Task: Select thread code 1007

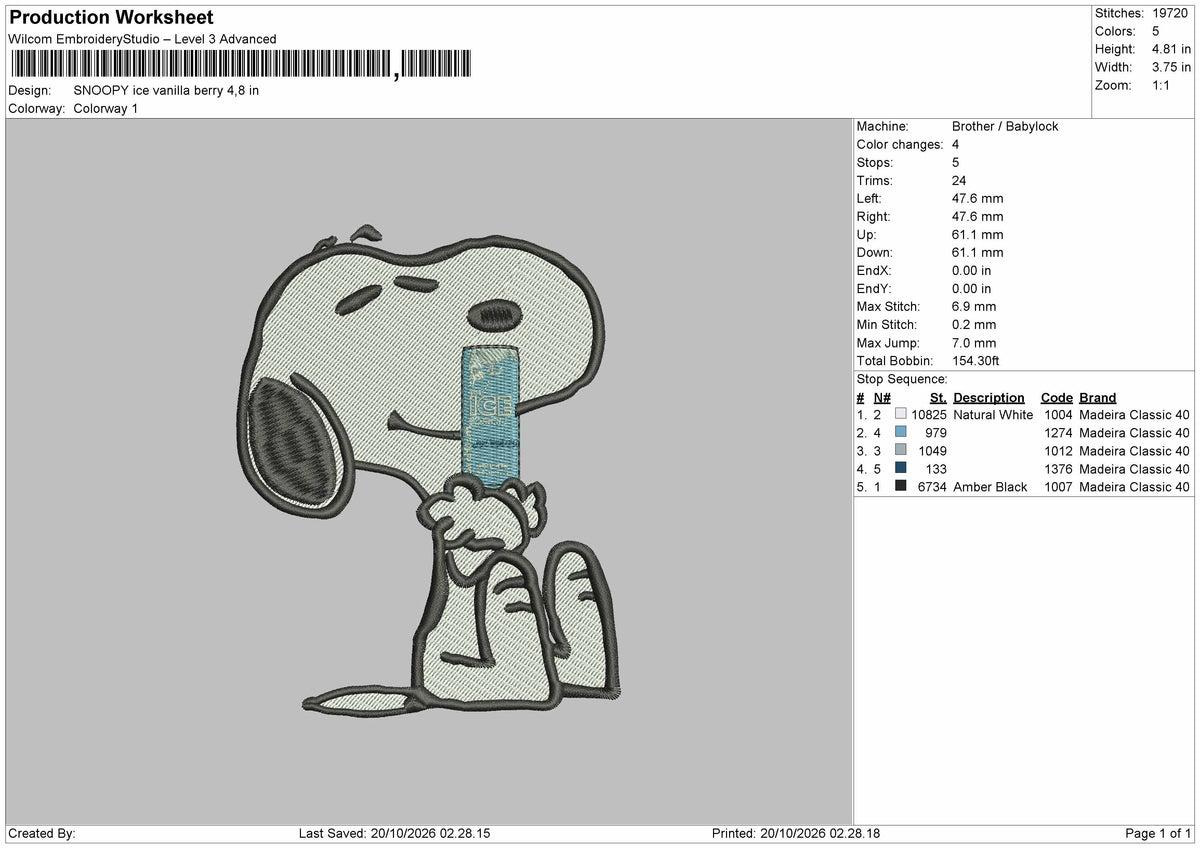Action: 1058,487
